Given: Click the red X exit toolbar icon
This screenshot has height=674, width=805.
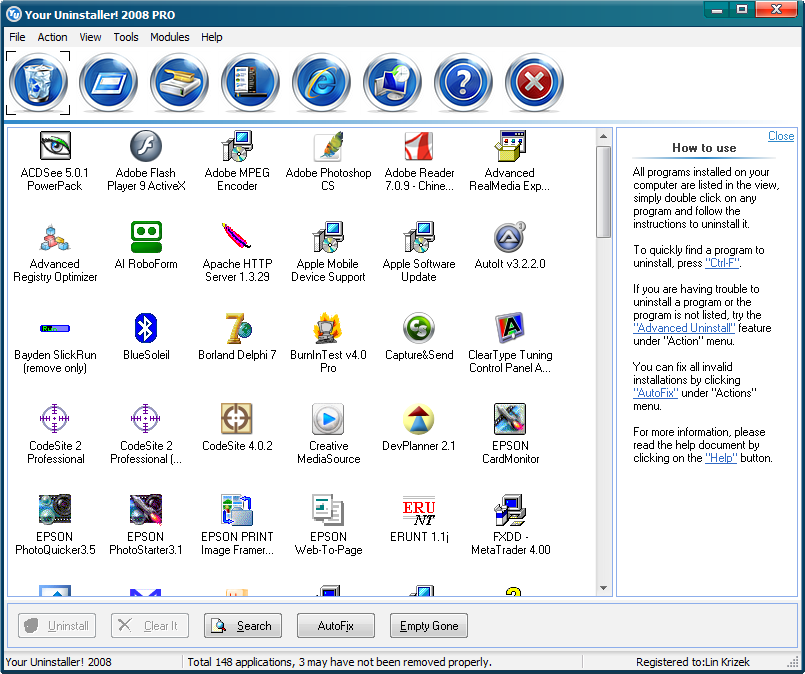Looking at the screenshot, I should [x=534, y=83].
